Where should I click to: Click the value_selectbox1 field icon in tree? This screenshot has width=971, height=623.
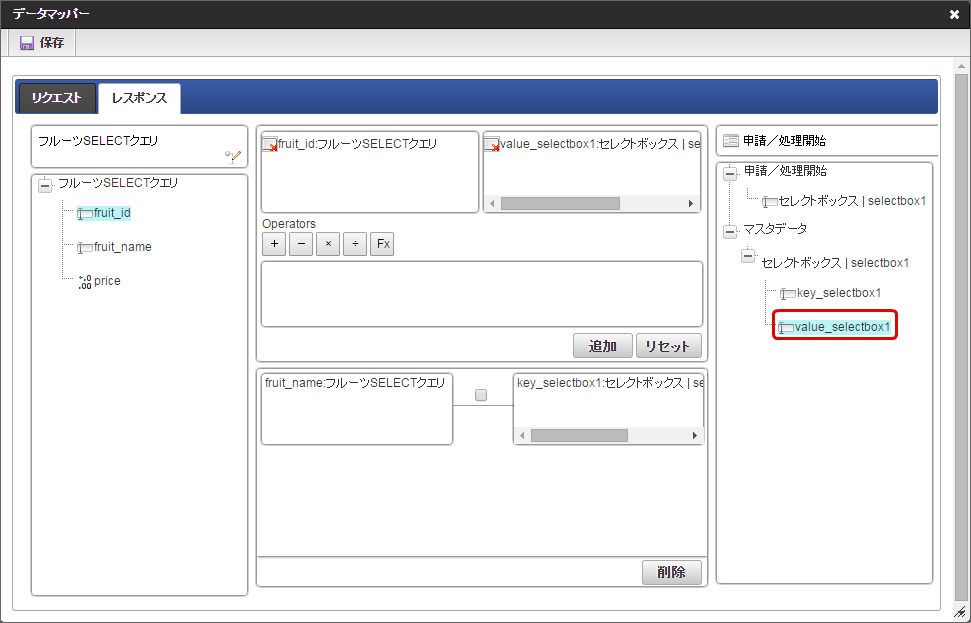[786, 328]
